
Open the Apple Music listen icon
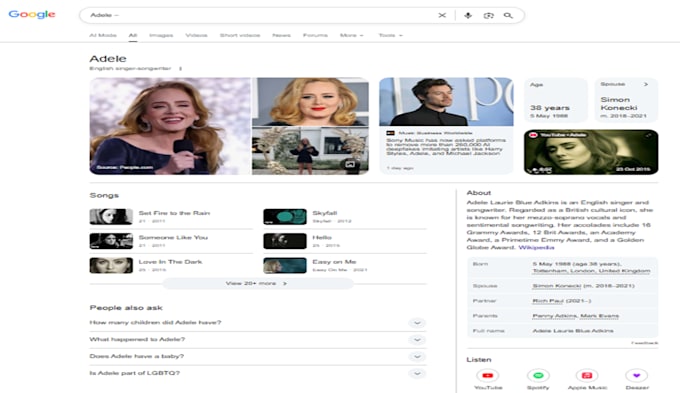(x=587, y=376)
